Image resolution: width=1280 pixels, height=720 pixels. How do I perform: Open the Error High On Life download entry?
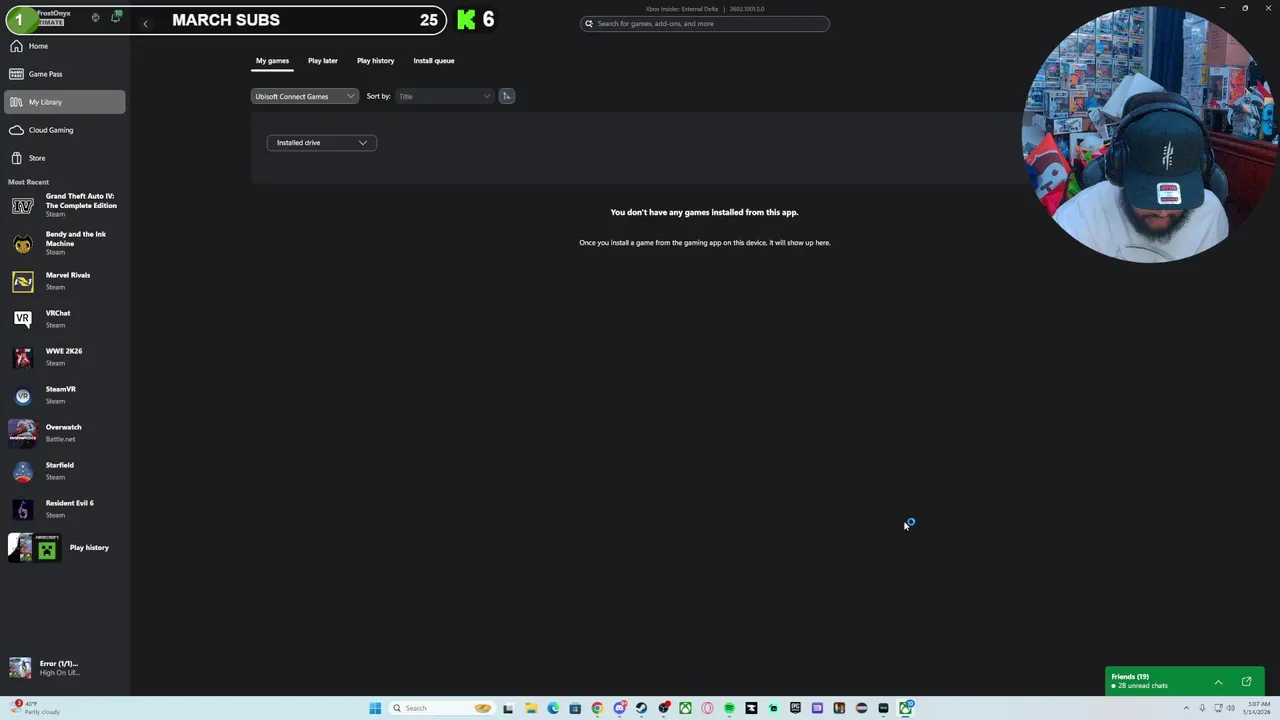[64, 668]
